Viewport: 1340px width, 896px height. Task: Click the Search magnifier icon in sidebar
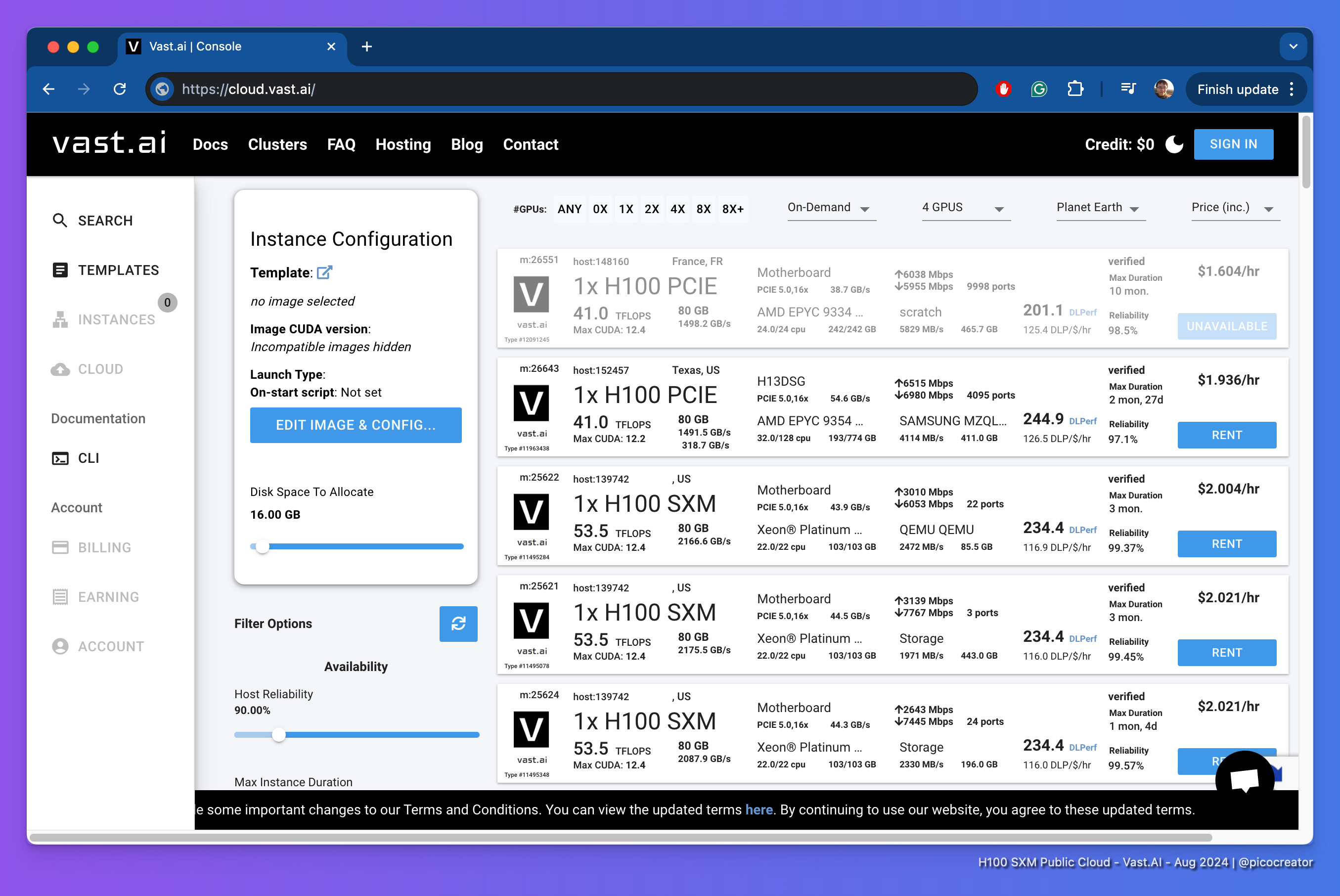(59, 221)
